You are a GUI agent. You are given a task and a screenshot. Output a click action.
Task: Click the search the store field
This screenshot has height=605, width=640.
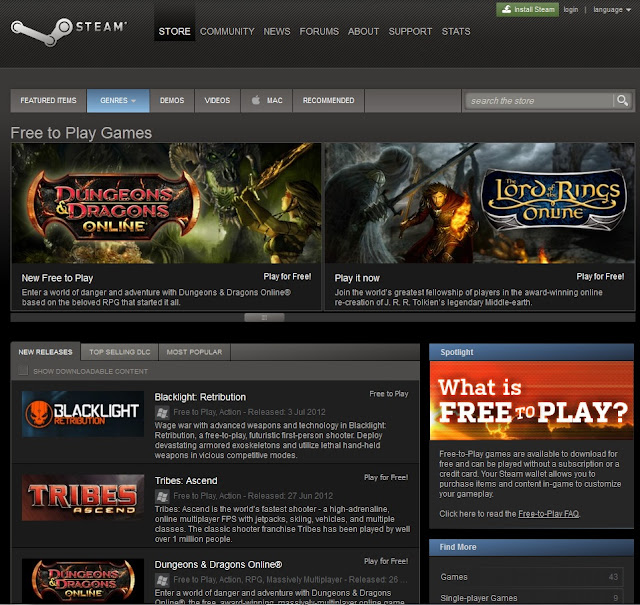coord(539,100)
